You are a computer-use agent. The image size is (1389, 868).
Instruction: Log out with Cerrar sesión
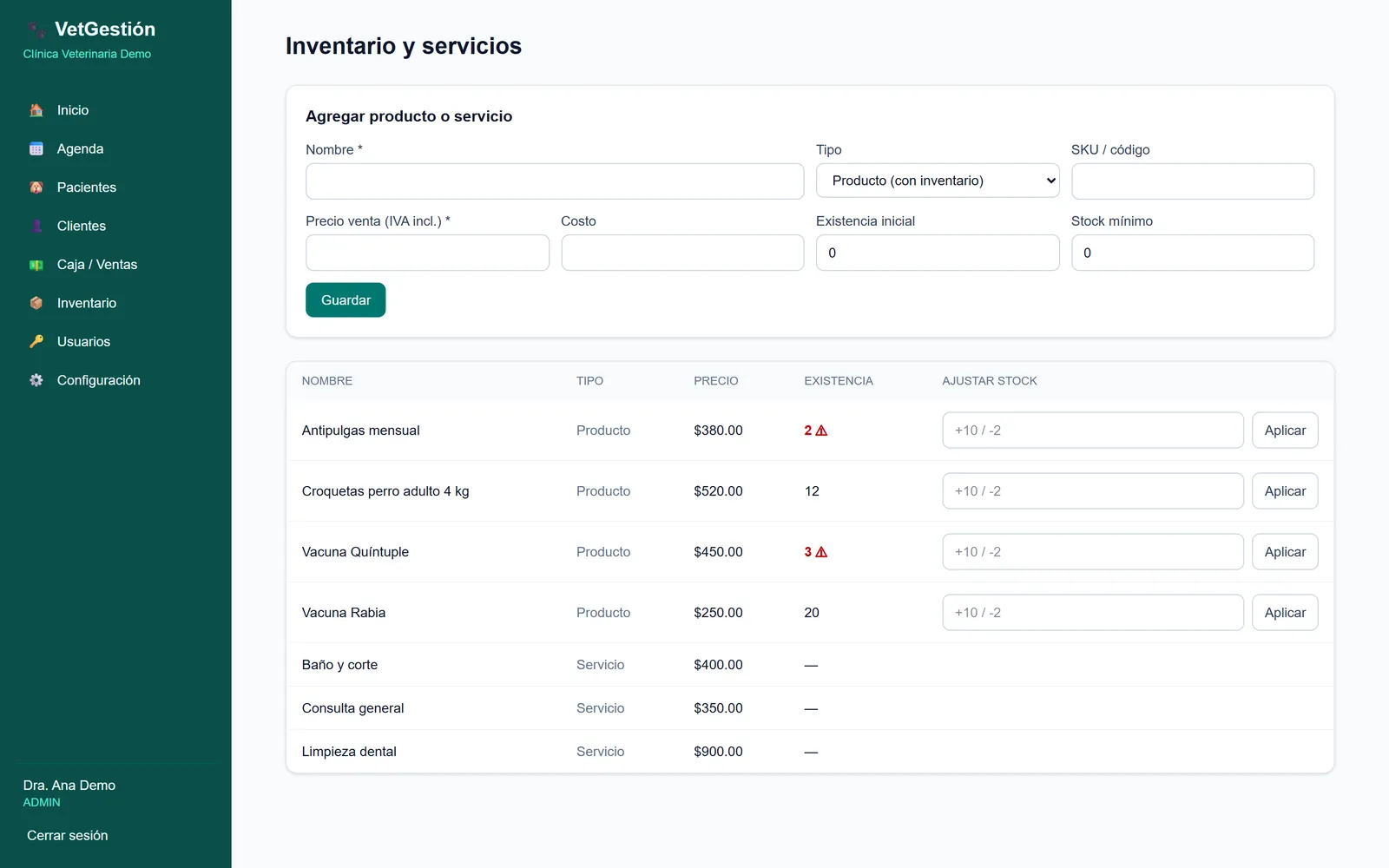coord(68,836)
